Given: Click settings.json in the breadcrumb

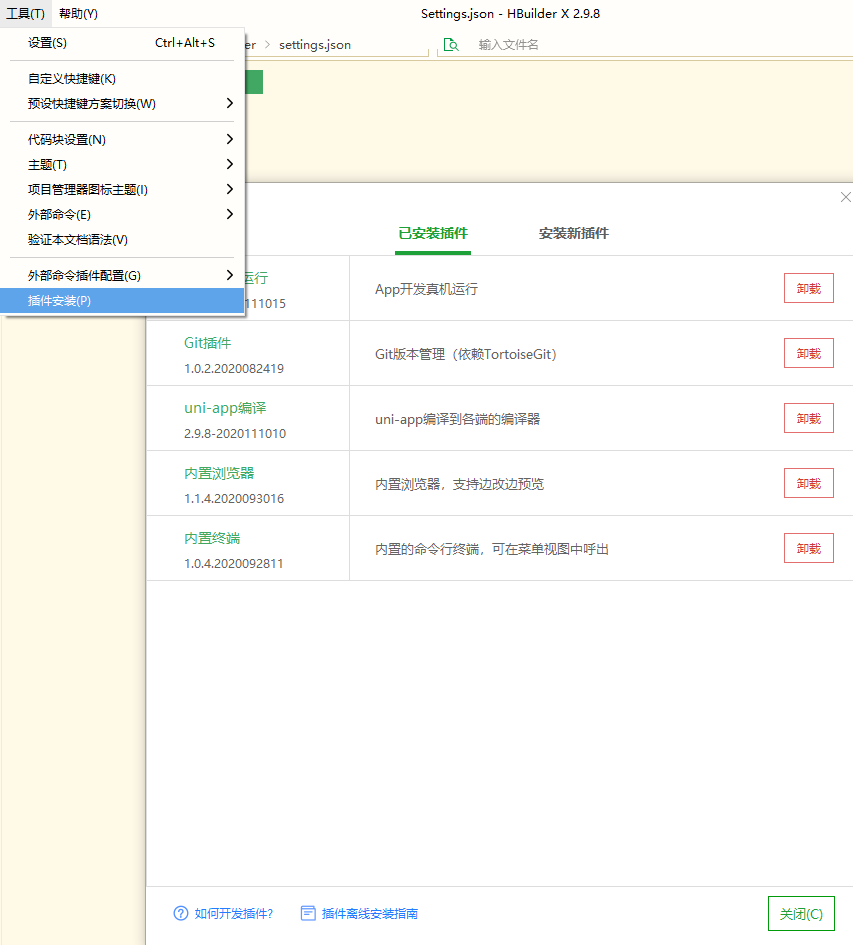Looking at the screenshot, I should (315, 45).
